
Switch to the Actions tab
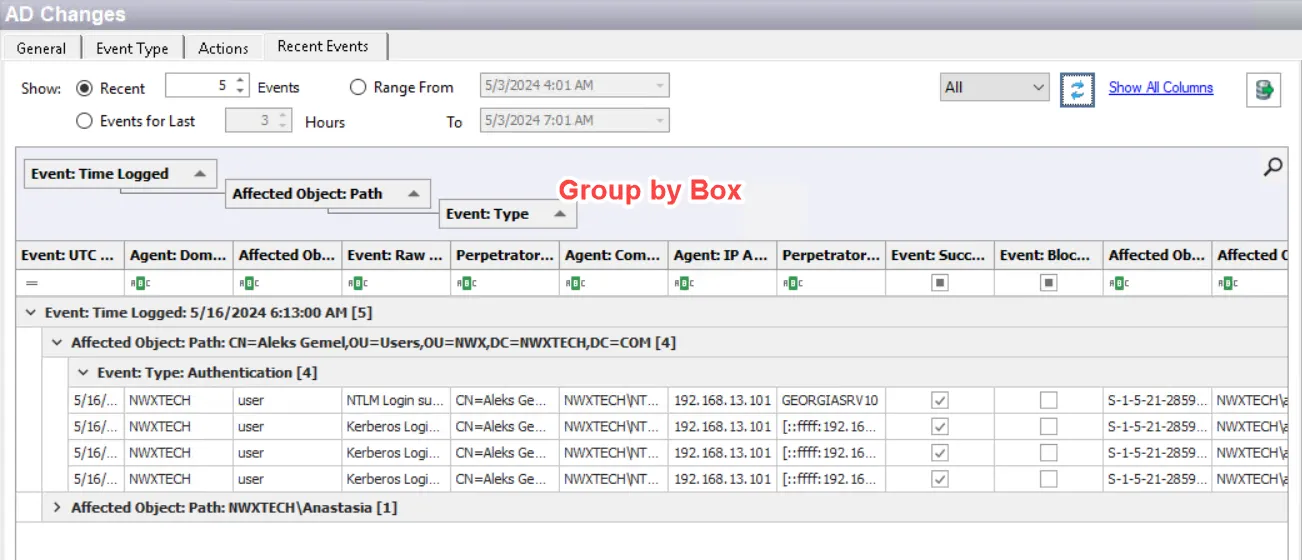pos(223,48)
